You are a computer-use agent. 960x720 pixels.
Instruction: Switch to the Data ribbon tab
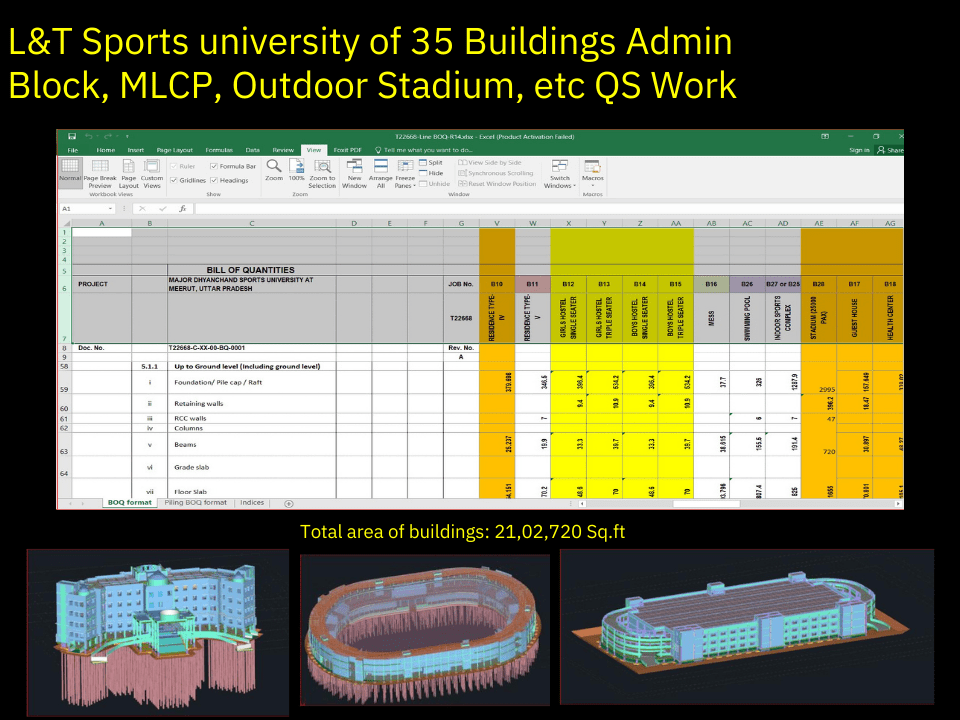(252, 150)
